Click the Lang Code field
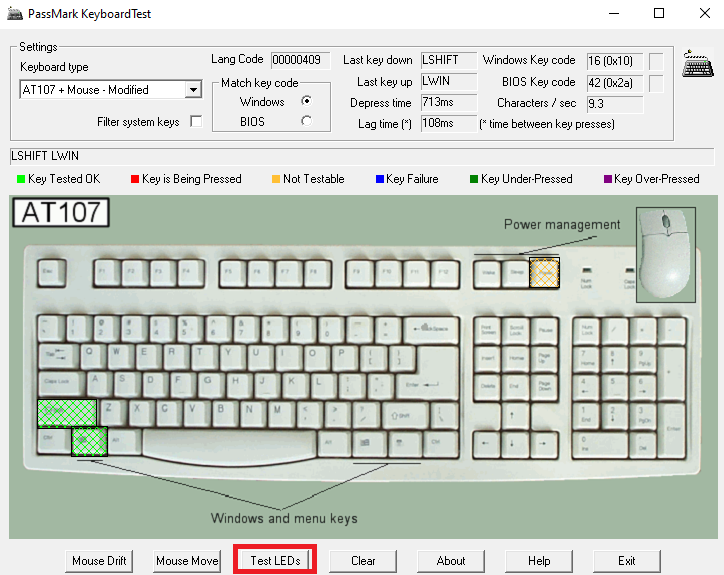The height and width of the screenshot is (575, 724). coord(300,61)
